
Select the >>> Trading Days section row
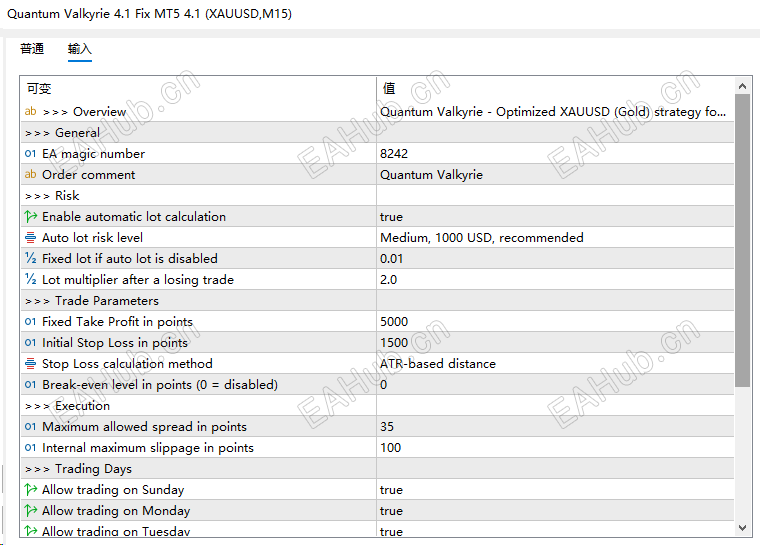coord(377,468)
